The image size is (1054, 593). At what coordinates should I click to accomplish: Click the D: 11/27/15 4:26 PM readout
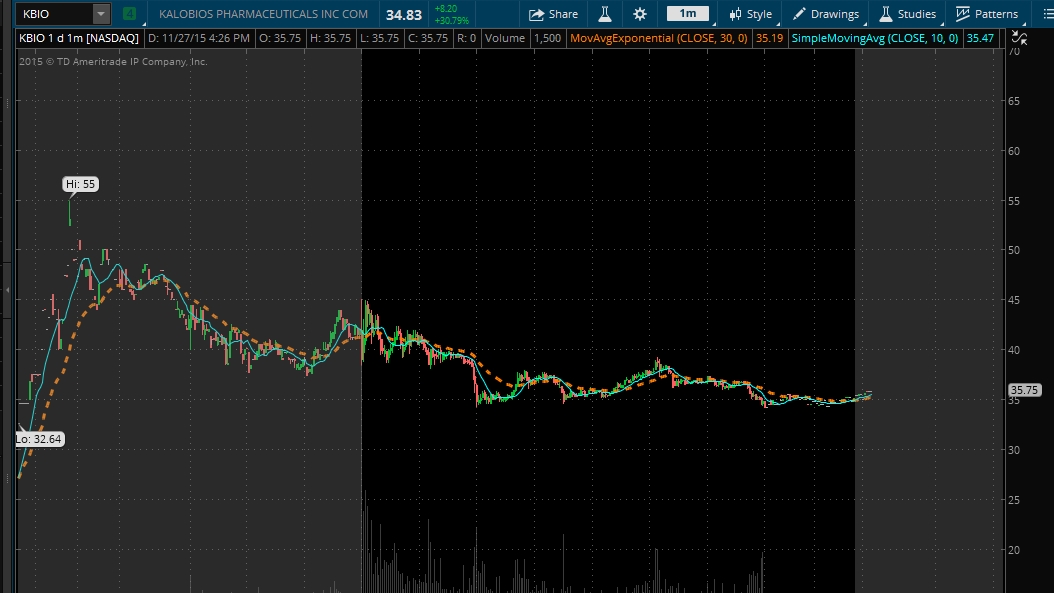tap(198, 38)
